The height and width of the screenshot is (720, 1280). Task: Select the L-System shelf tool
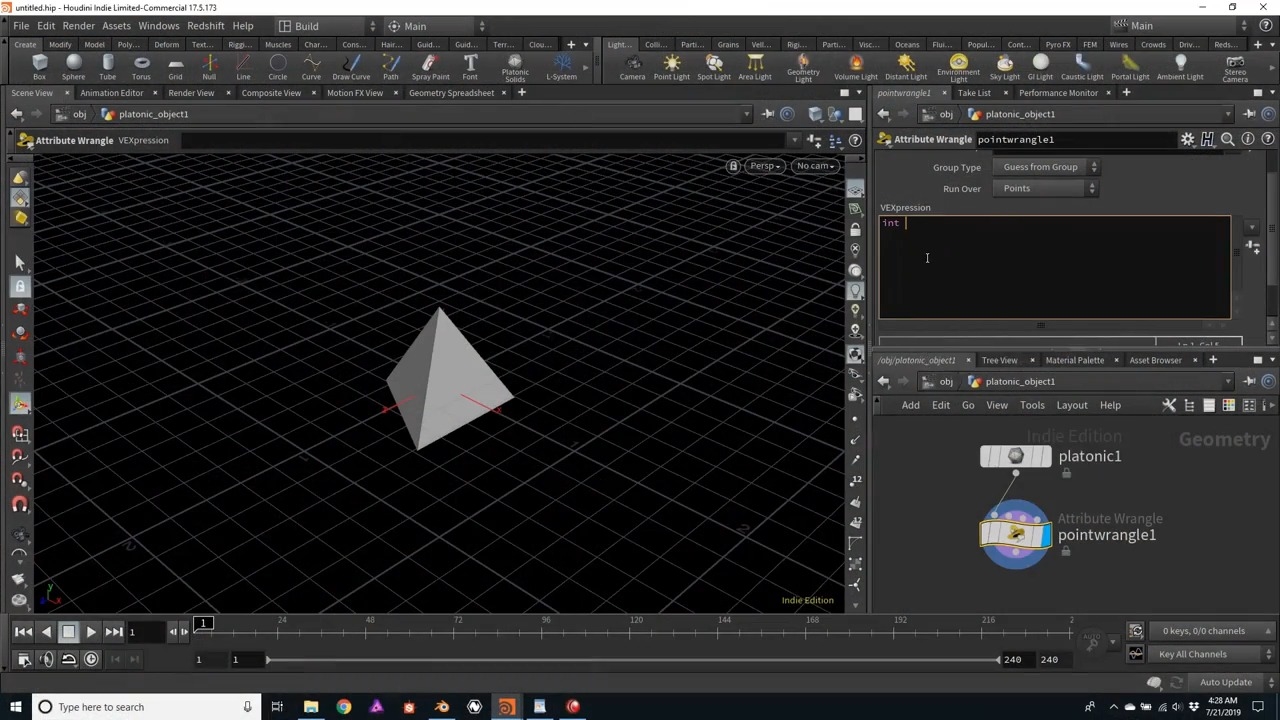(561, 67)
